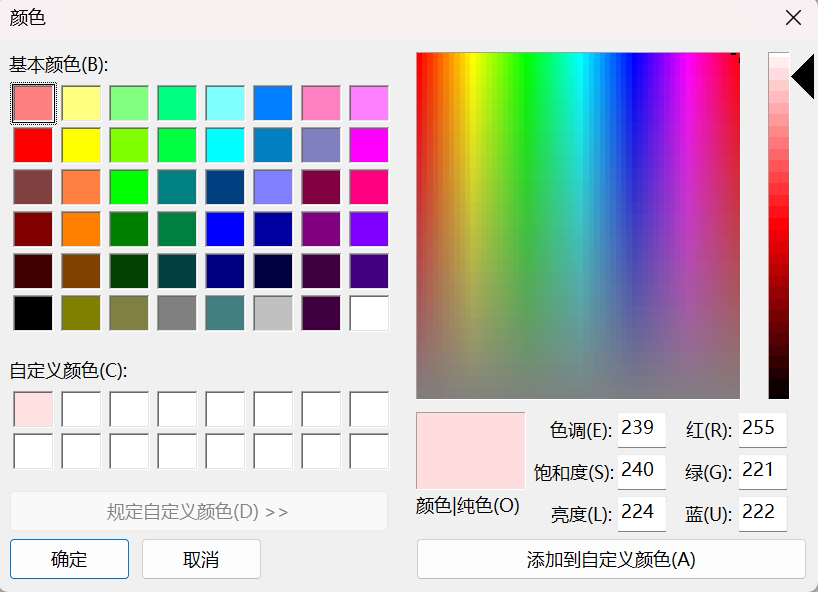The height and width of the screenshot is (592, 818).
Task: Select an empty custom color slot
Action: click(81, 409)
